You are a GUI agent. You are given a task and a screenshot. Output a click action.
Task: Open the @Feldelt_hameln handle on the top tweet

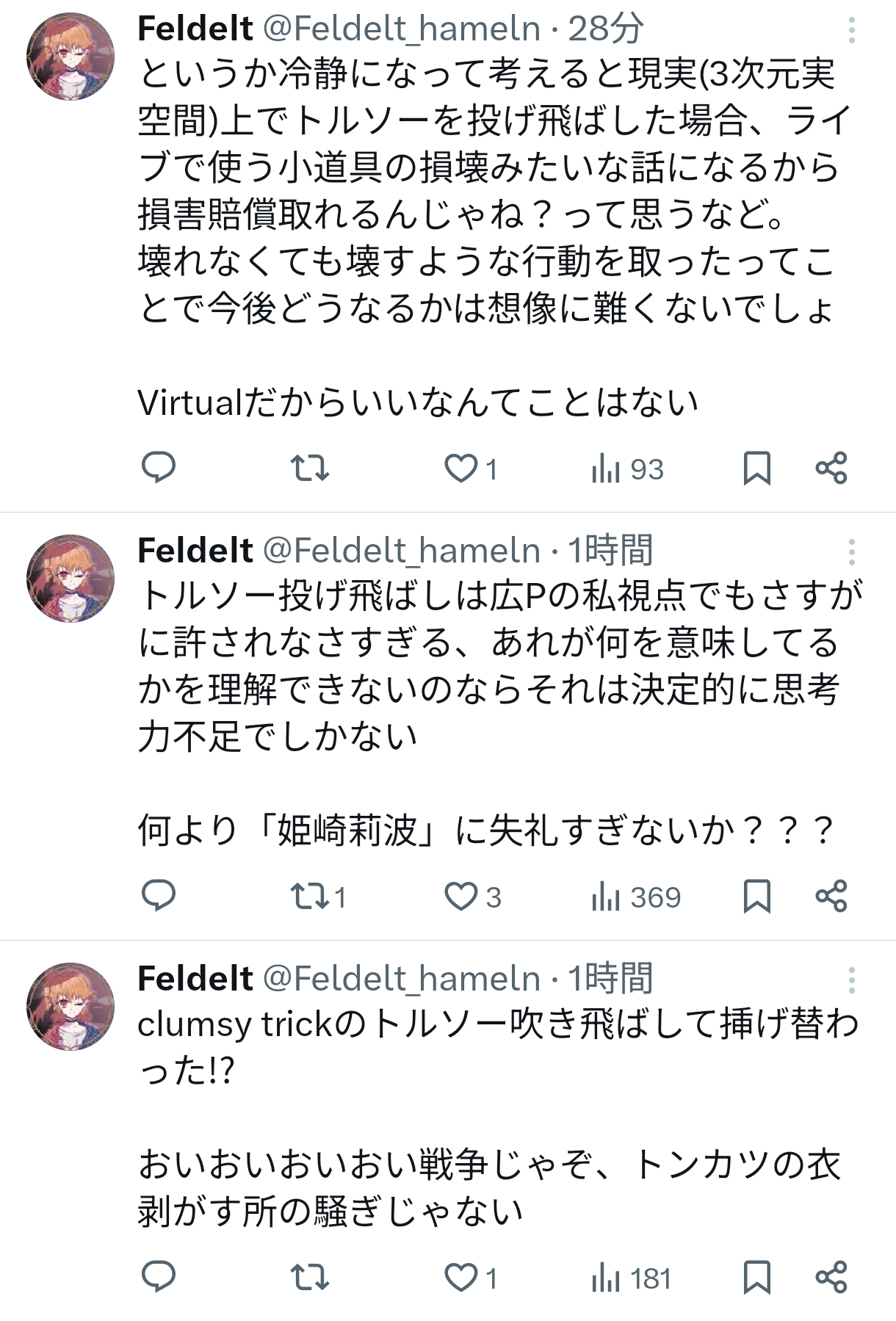[402, 29]
